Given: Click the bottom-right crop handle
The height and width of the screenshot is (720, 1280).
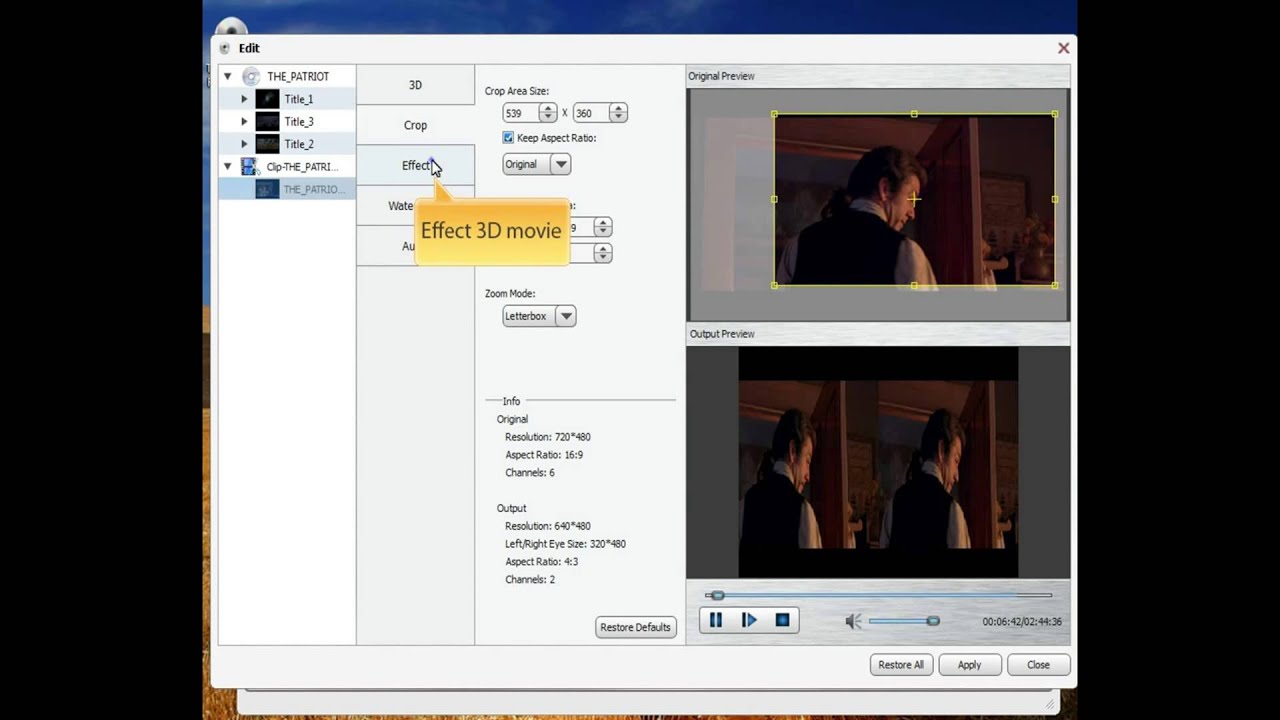Looking at the screenshot, I should (x=1055, y=285).
